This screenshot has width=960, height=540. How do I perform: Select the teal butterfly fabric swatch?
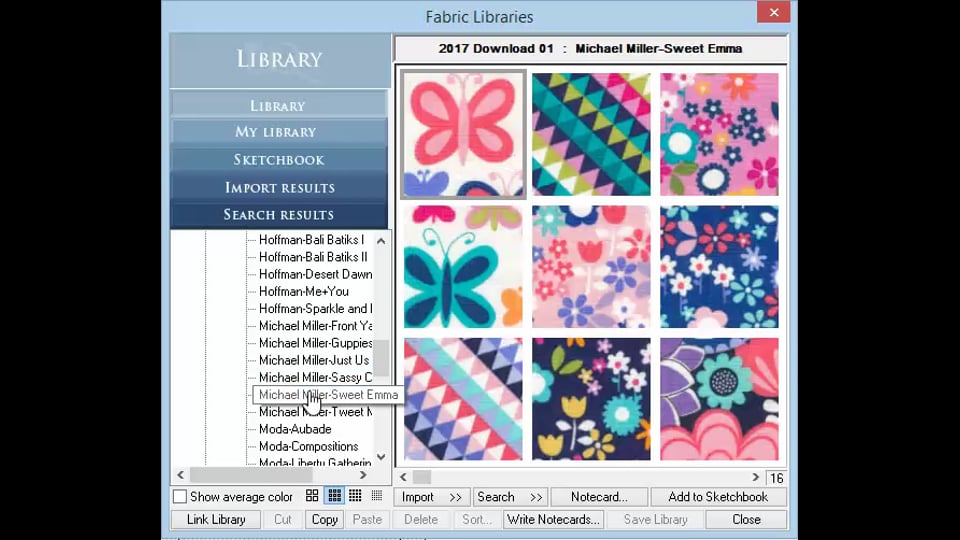point(463,266)
